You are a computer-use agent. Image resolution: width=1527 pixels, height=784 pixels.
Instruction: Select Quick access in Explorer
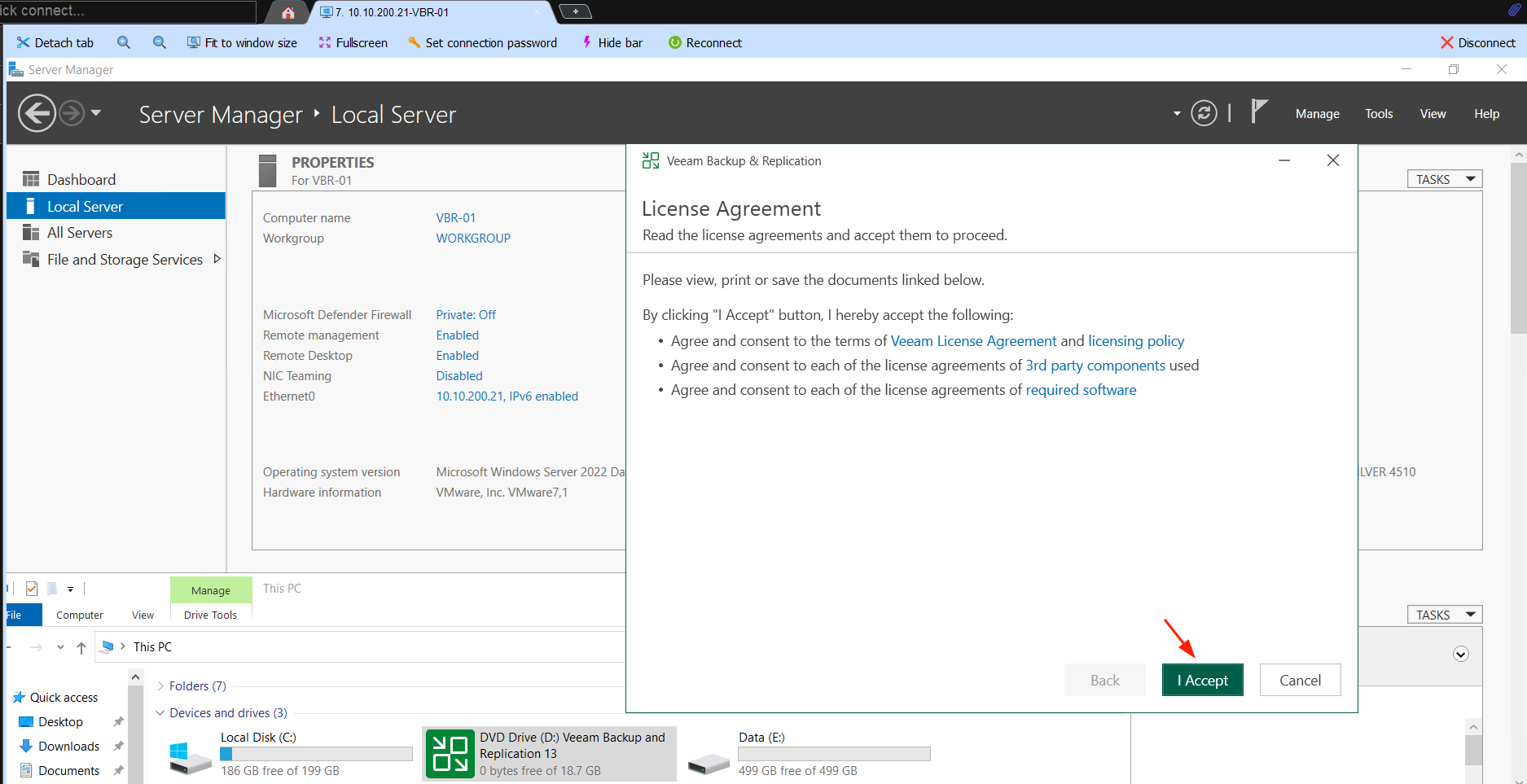pyautogui.click(x=64, y=698)
